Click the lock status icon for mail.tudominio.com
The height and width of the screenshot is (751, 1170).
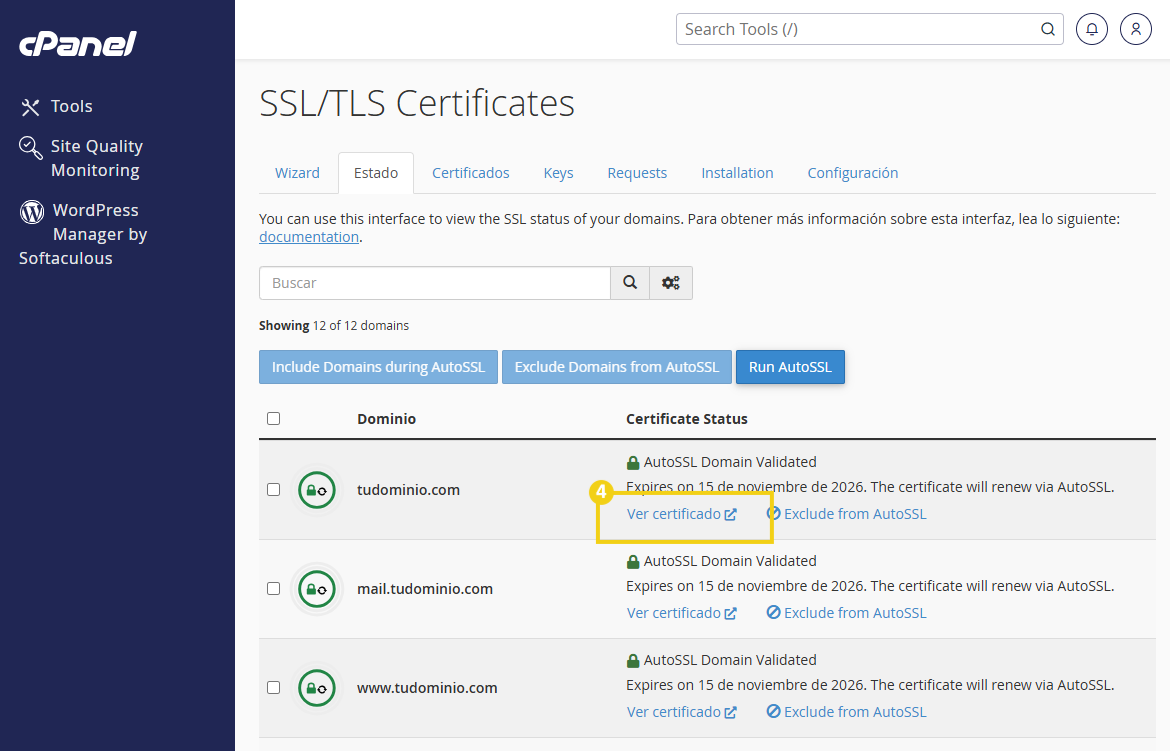pyautogui.click(x=317, y=589)
